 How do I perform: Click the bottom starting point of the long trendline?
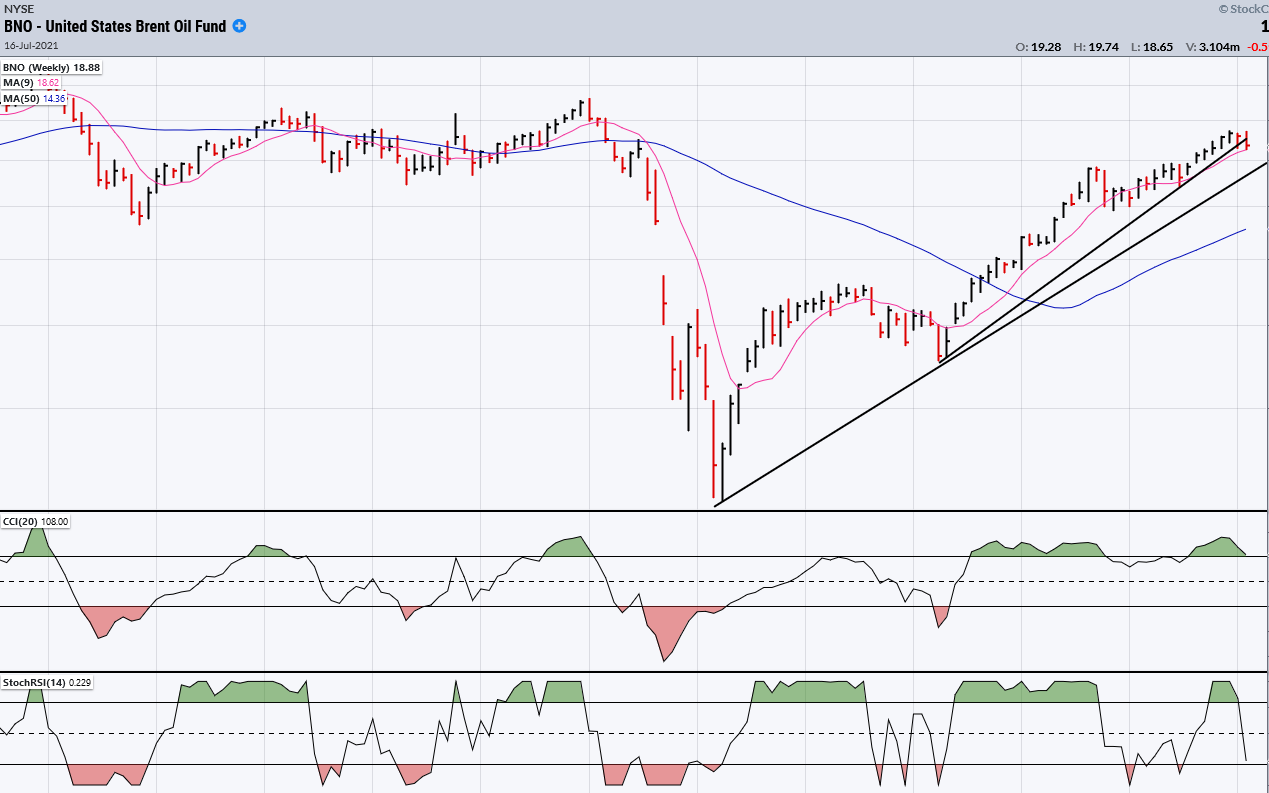tap(717, 505)
